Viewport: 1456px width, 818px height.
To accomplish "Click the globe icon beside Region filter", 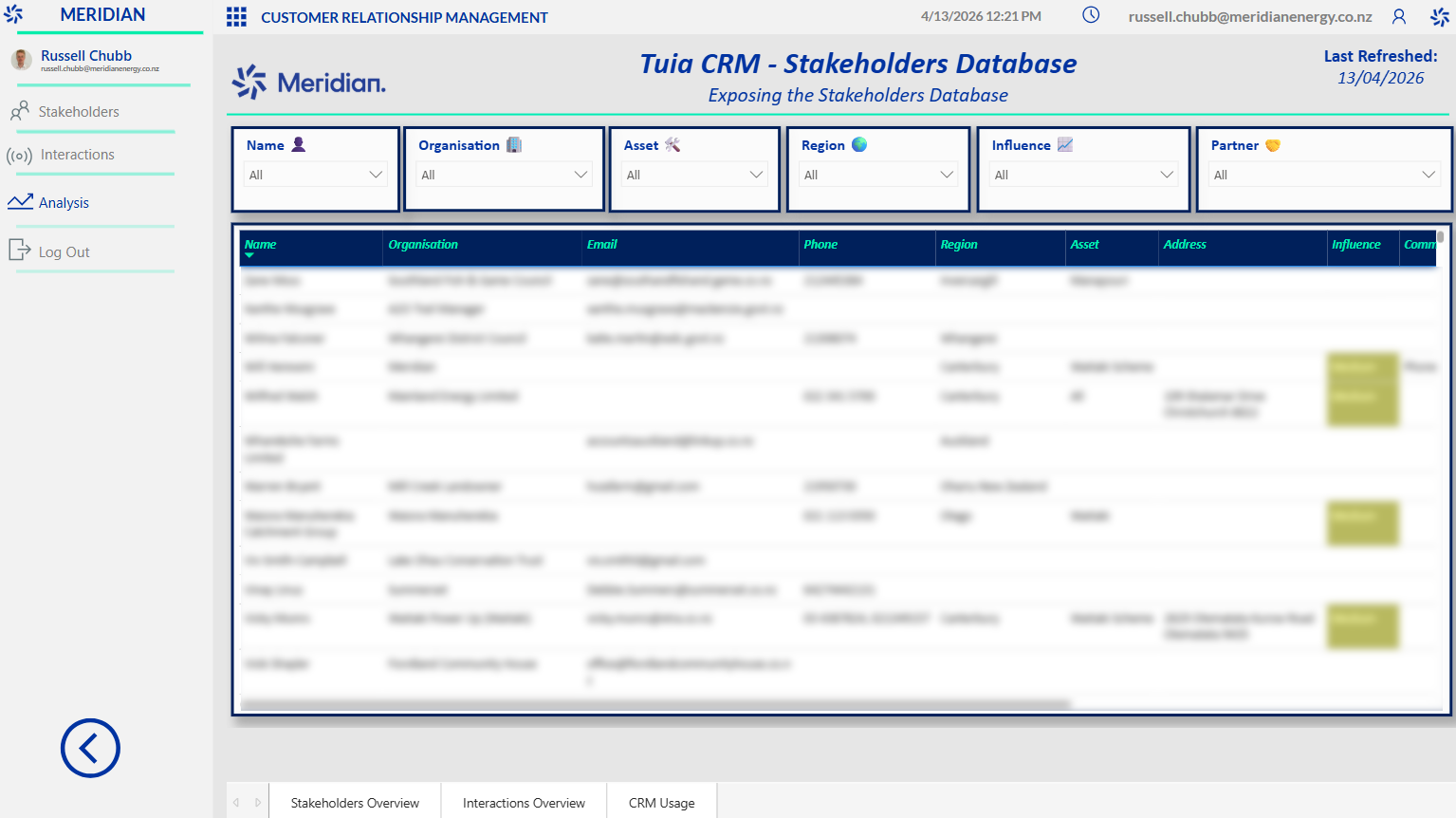I will coord(859,144).
